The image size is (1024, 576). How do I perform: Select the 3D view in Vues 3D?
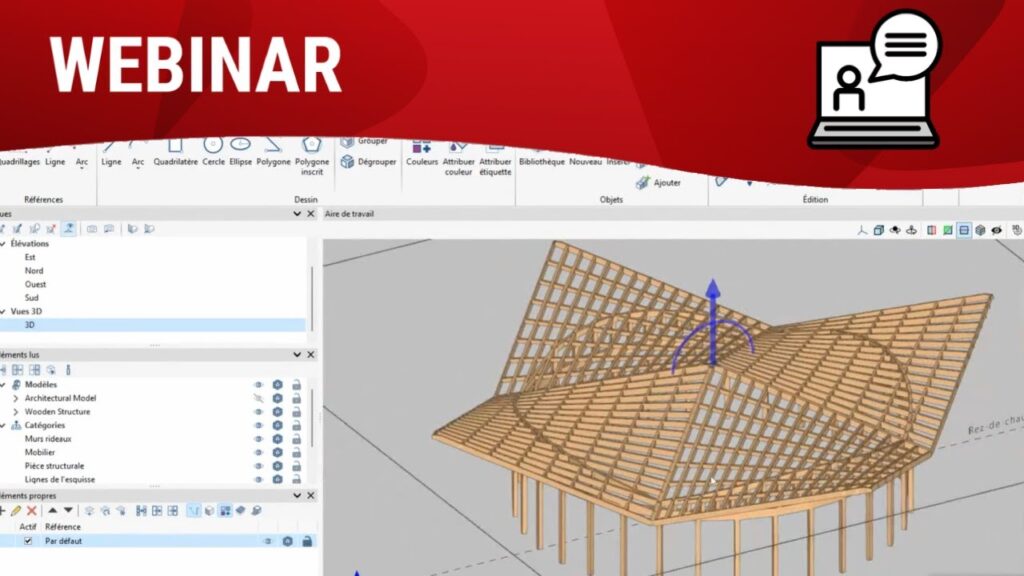point(31,325)
